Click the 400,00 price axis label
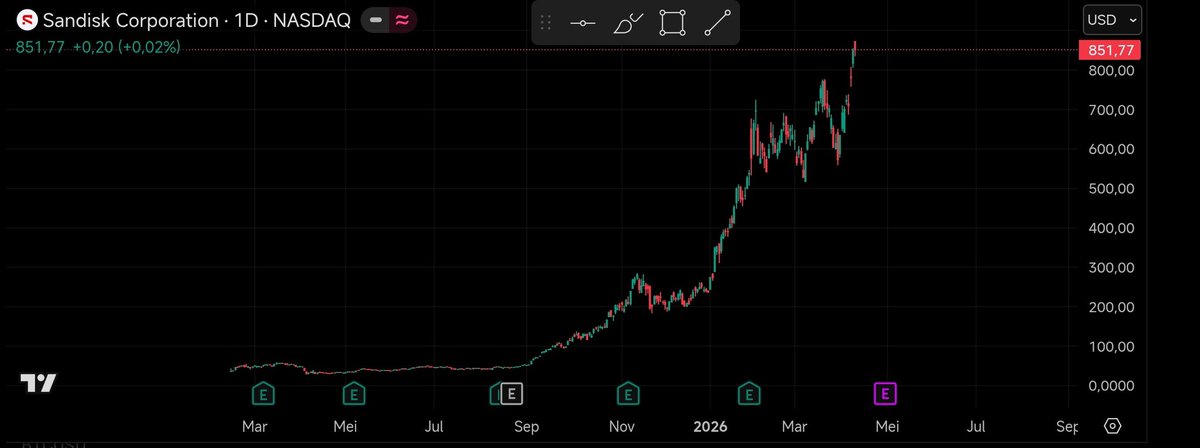This screenshot has height=448, width=1200. 1113,228
